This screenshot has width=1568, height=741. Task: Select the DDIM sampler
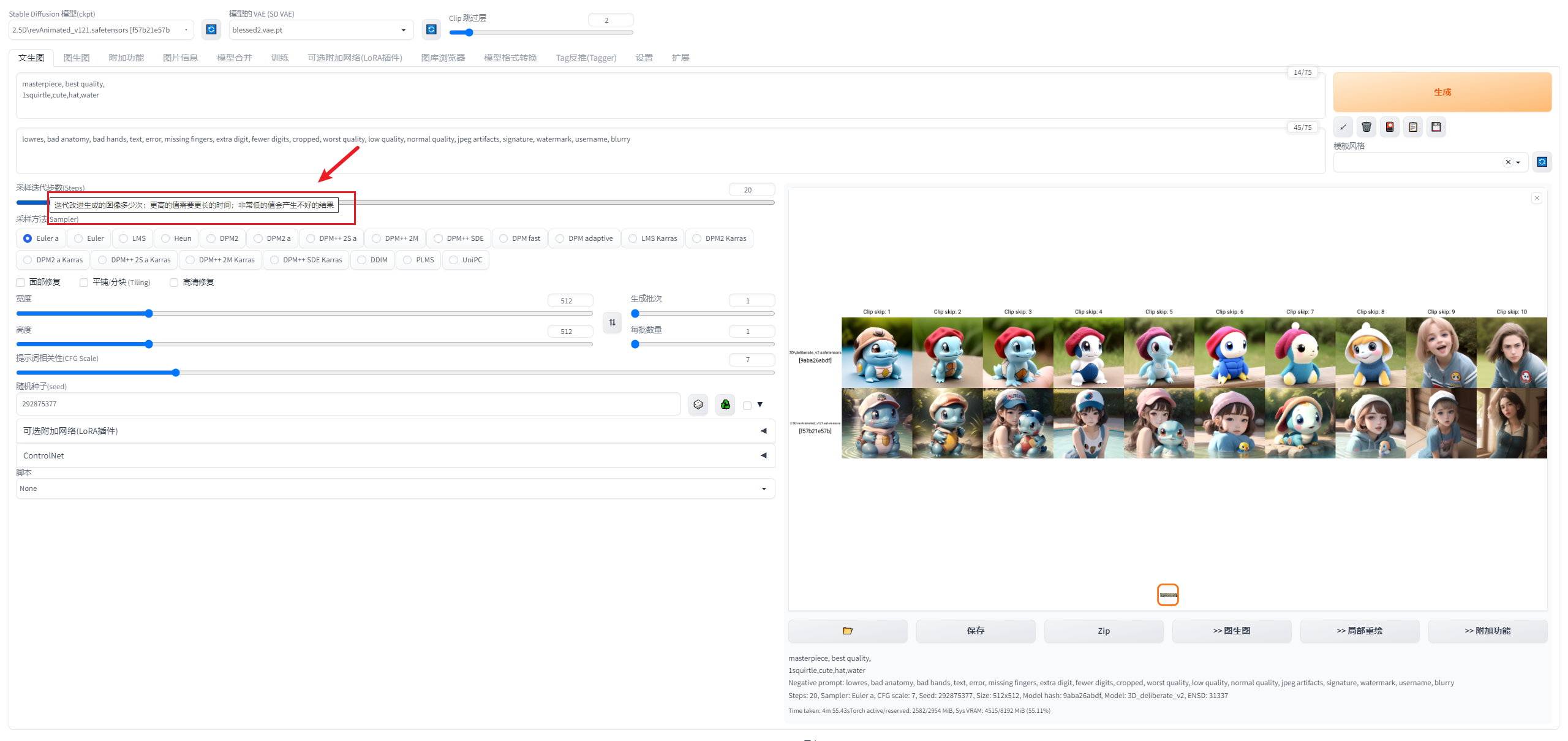pos(372,260)
